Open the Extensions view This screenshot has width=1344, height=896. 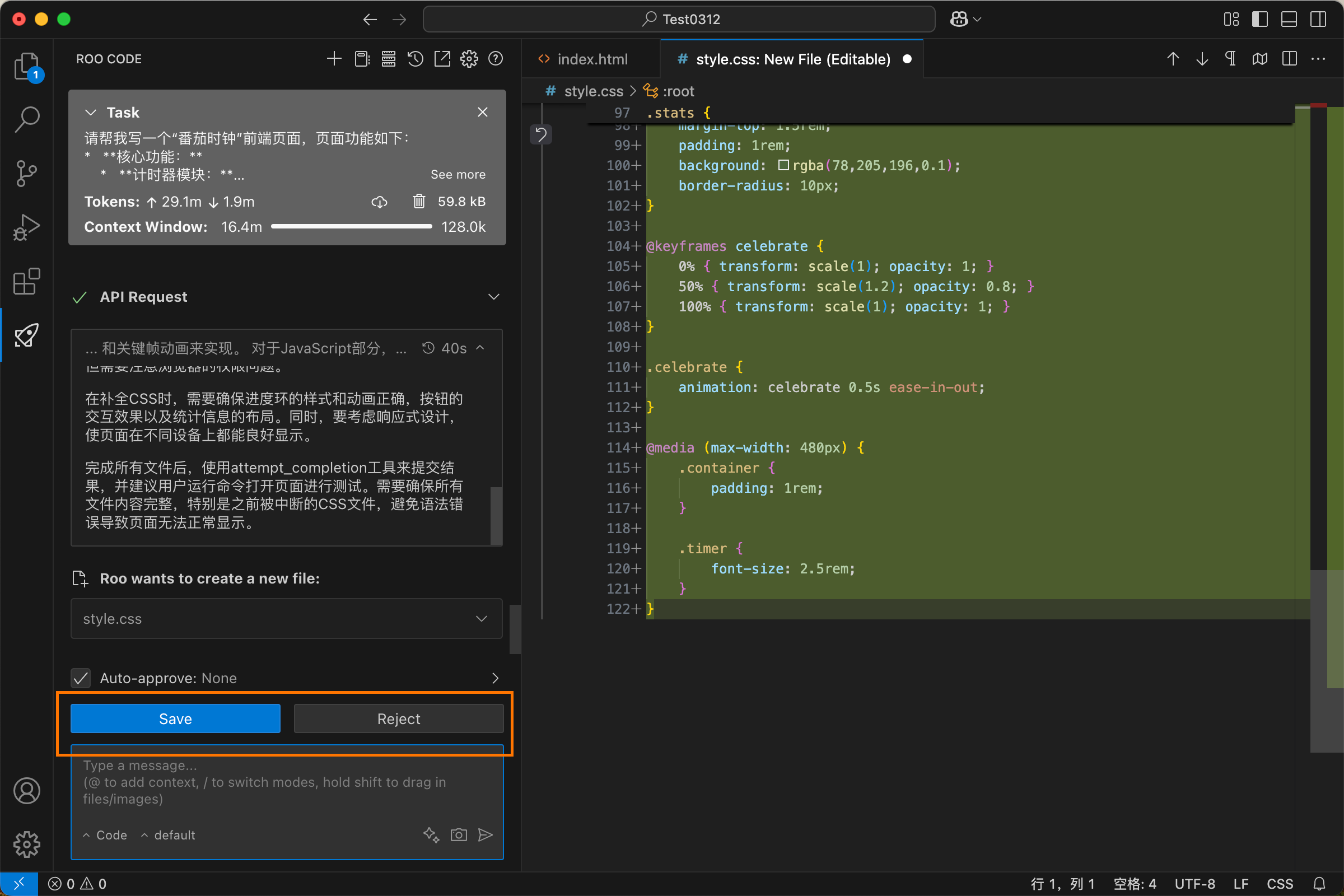click(x=26, y=281)
